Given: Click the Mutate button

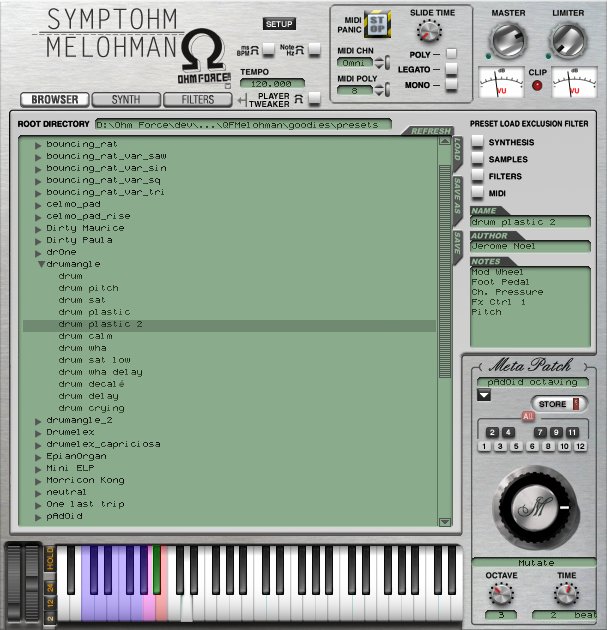Looking at the screenshot, I should point(536,562).
